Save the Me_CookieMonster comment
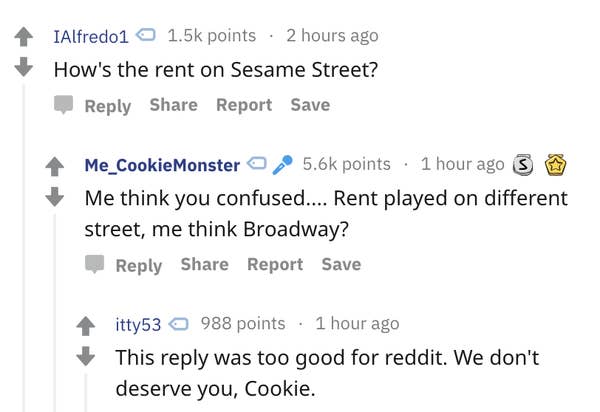This screenshot has height=412, width=600. pos(341,264)
